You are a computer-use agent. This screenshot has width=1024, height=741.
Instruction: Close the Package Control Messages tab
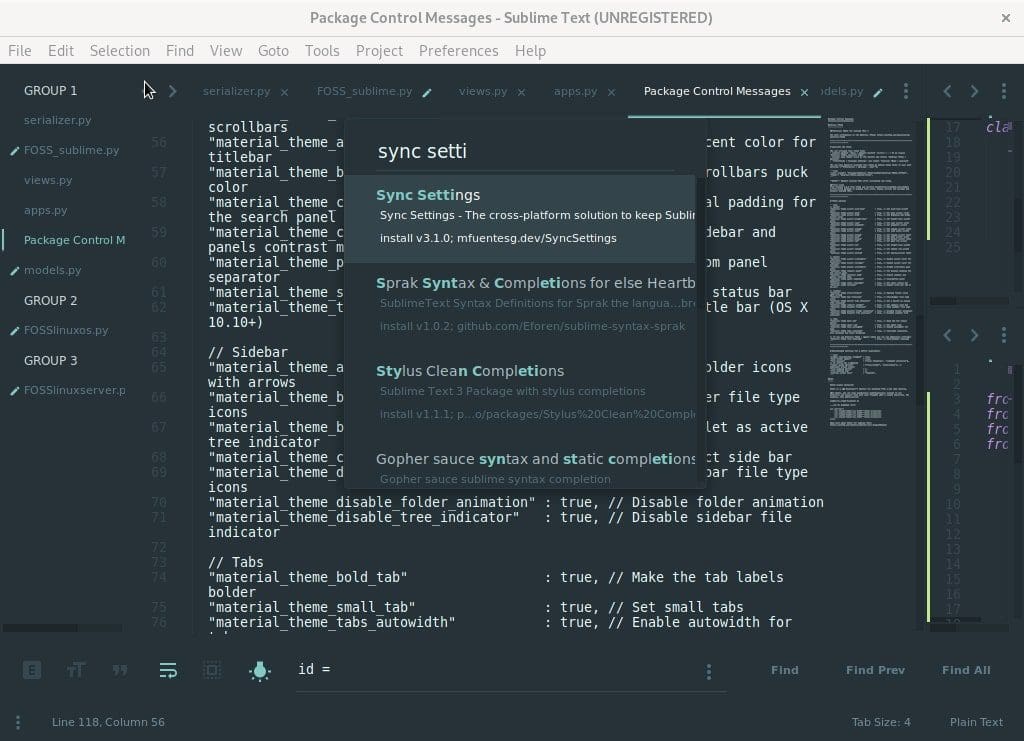pos(804,92)
